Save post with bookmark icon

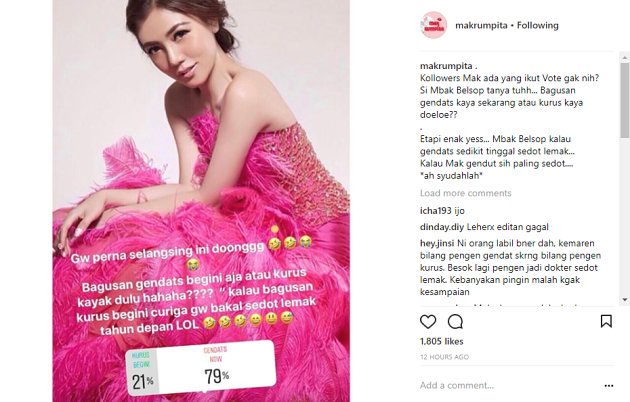coord(606,321)
